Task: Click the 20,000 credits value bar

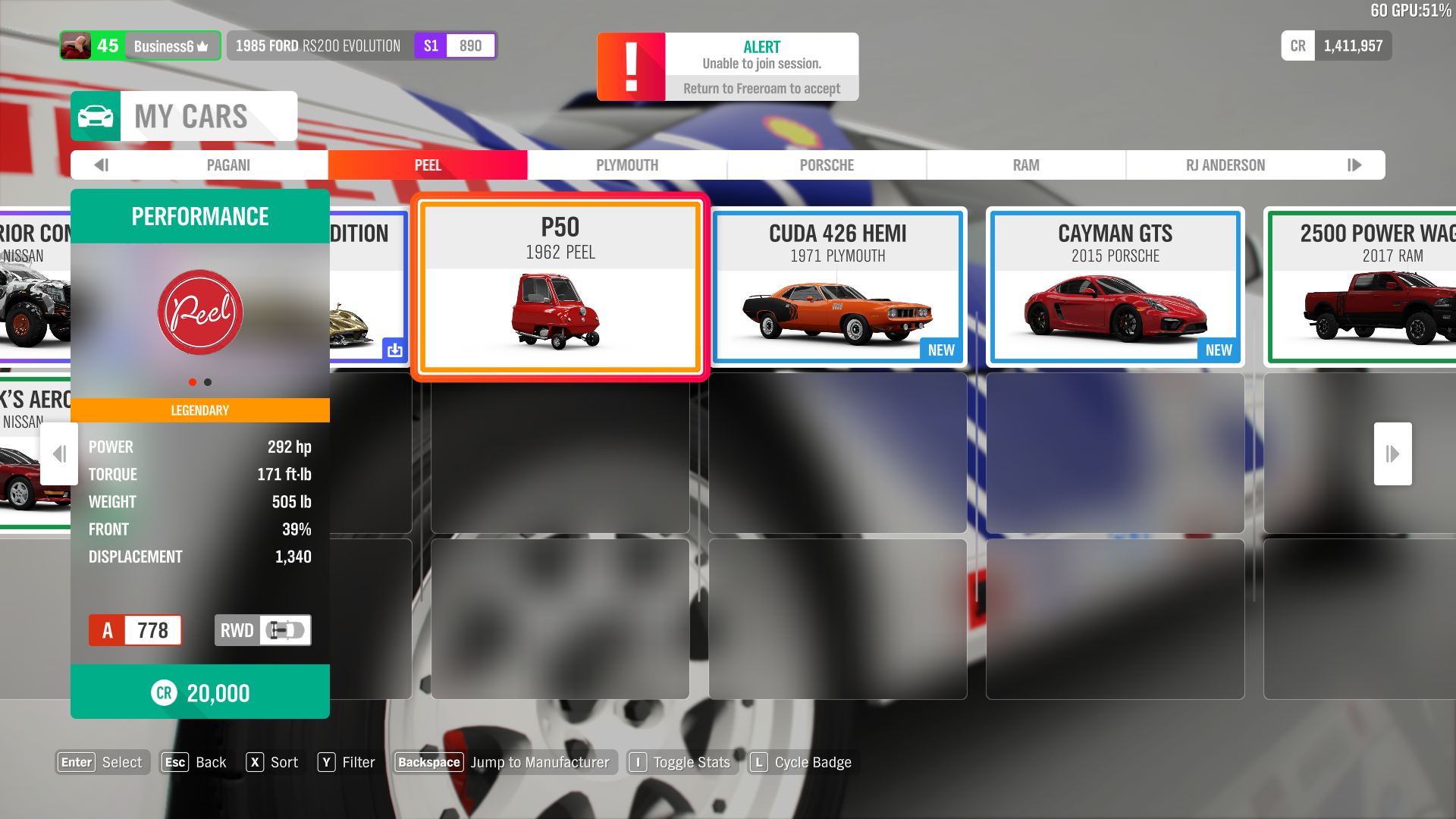Action: [x=200, y=692]
